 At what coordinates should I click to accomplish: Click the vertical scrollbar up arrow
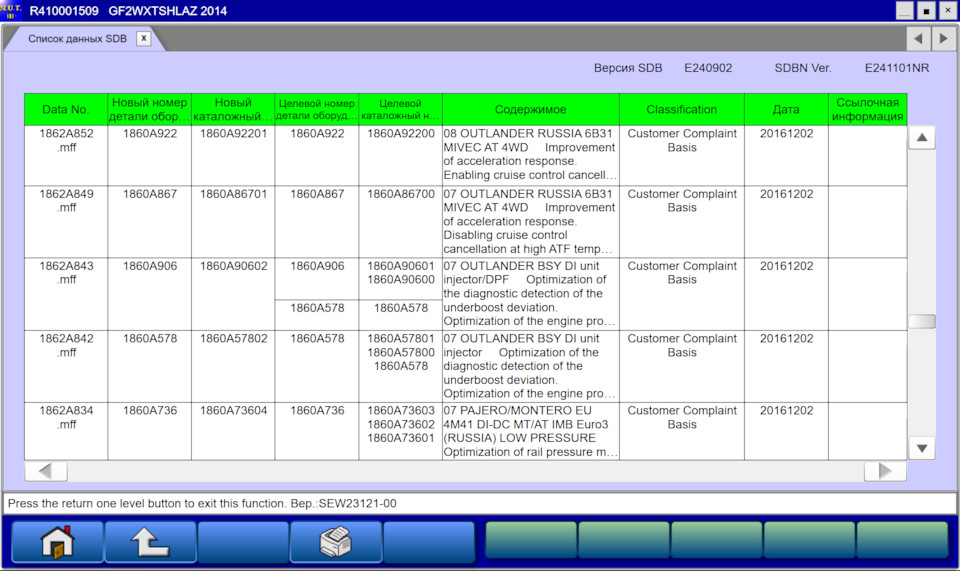[x=921, y=138]
